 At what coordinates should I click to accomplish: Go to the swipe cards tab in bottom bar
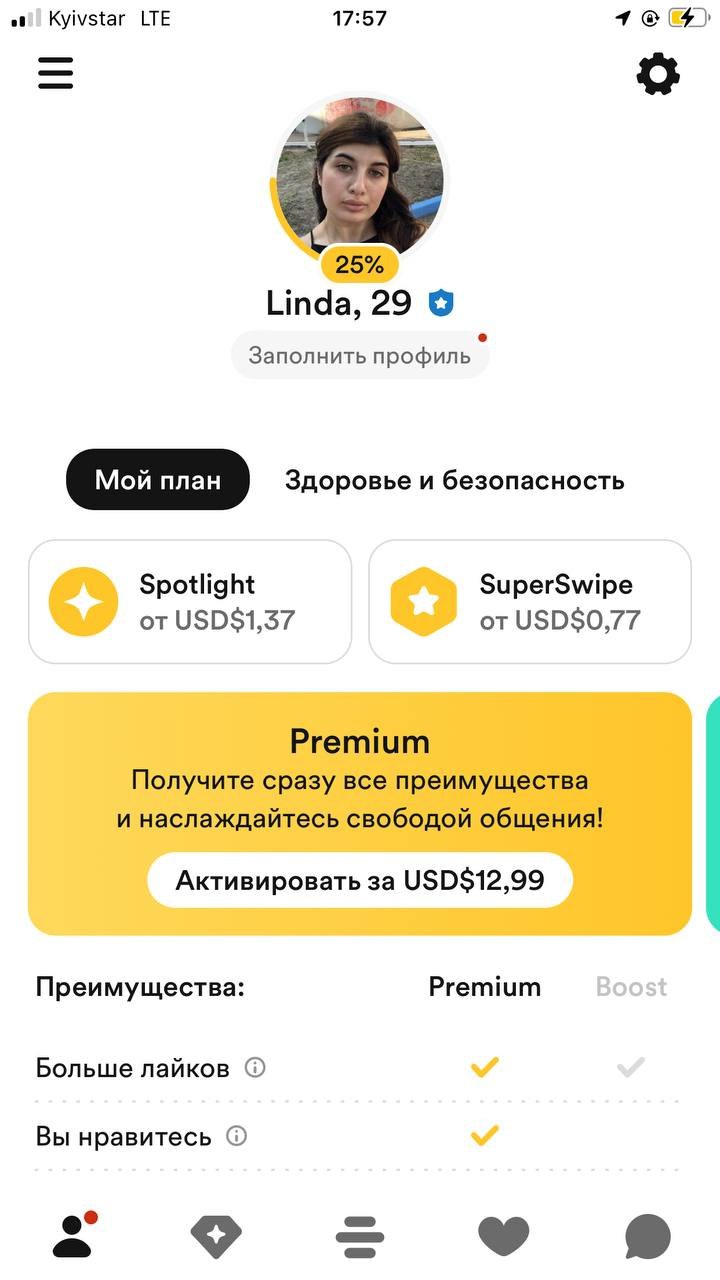coord(360,1237)
